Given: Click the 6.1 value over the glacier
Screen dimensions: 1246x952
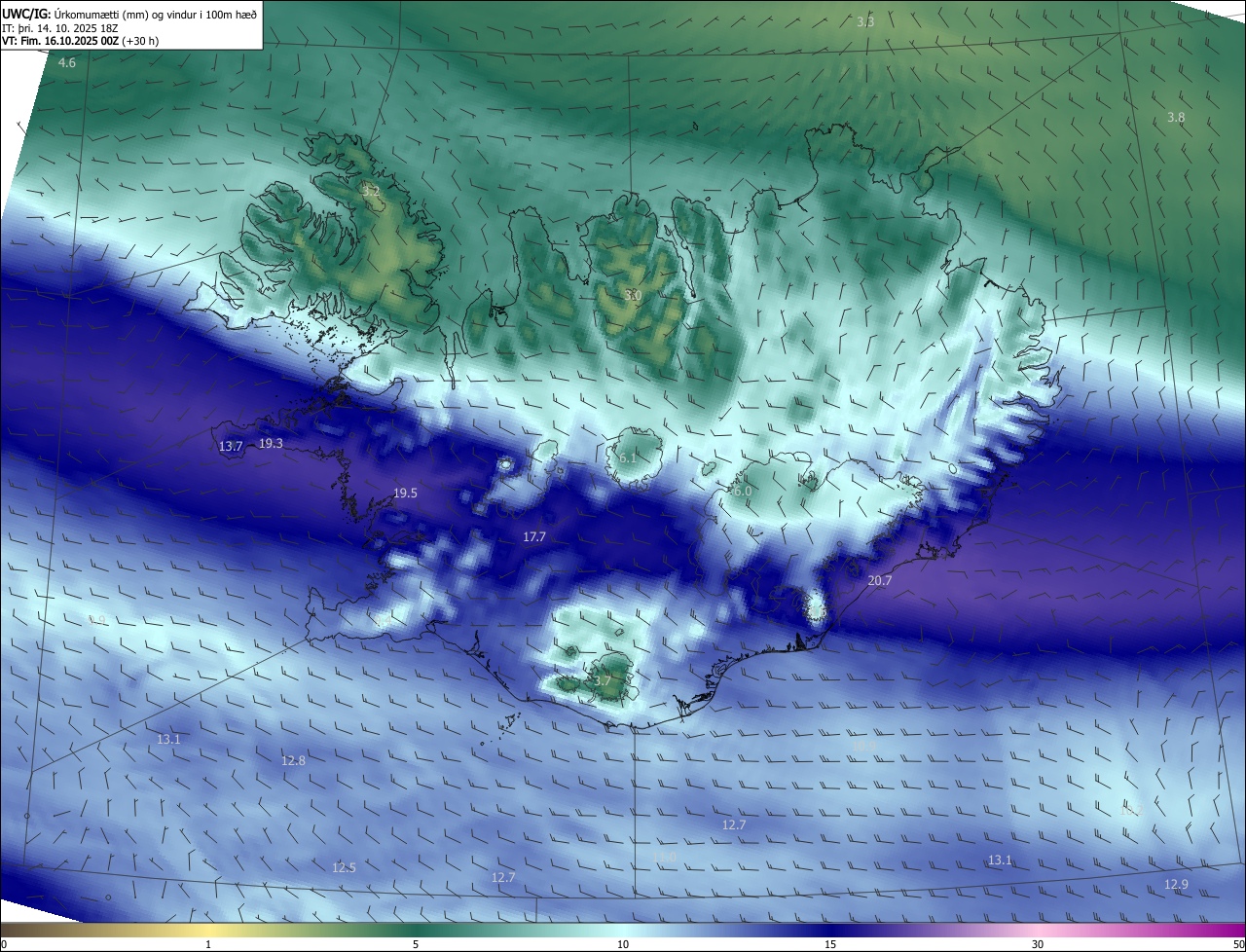Looking at the screenshot, I should (x=628, y=458).
